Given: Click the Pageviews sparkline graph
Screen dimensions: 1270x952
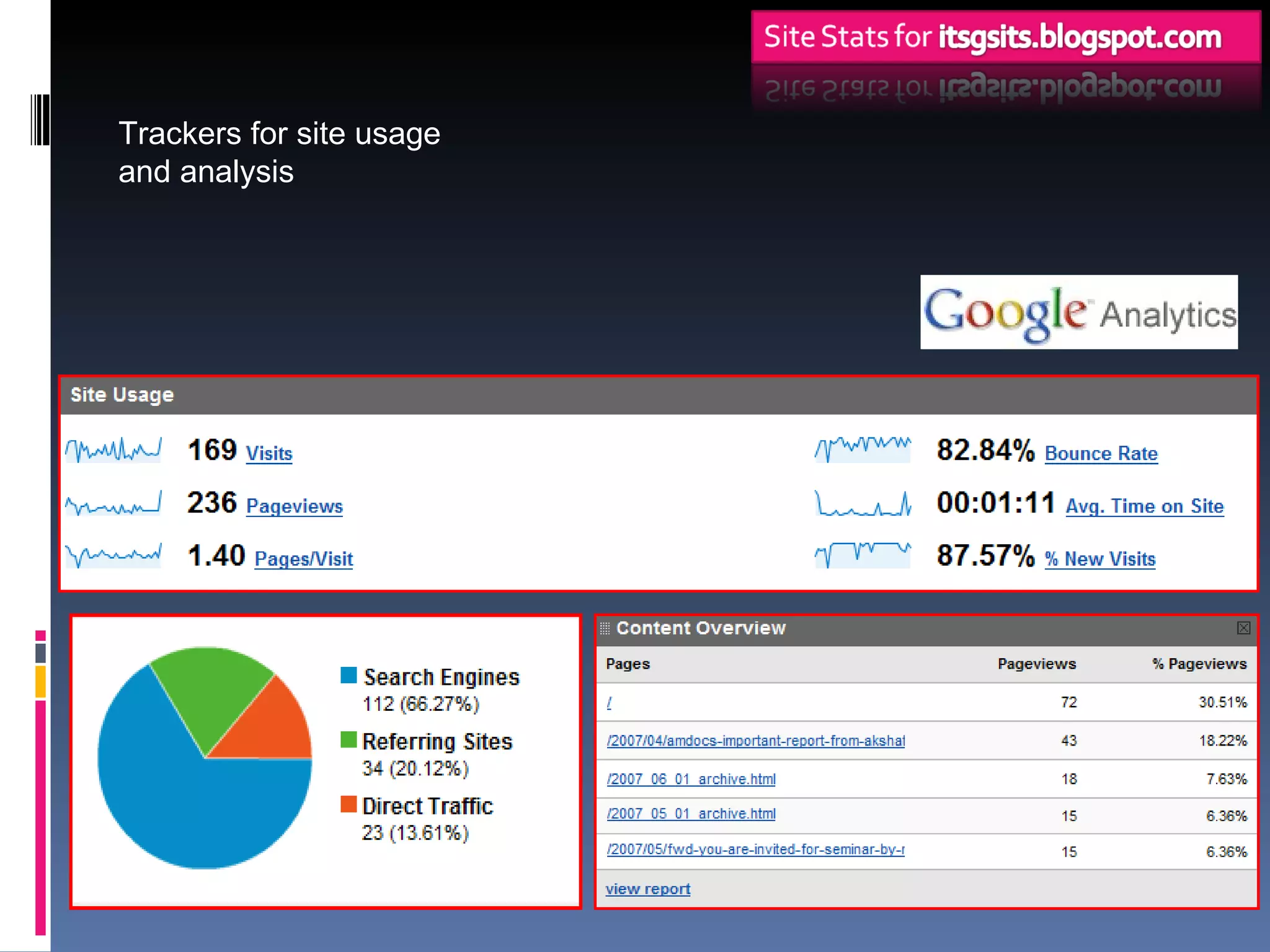Looking at the screenshot, I should [113, 503].
